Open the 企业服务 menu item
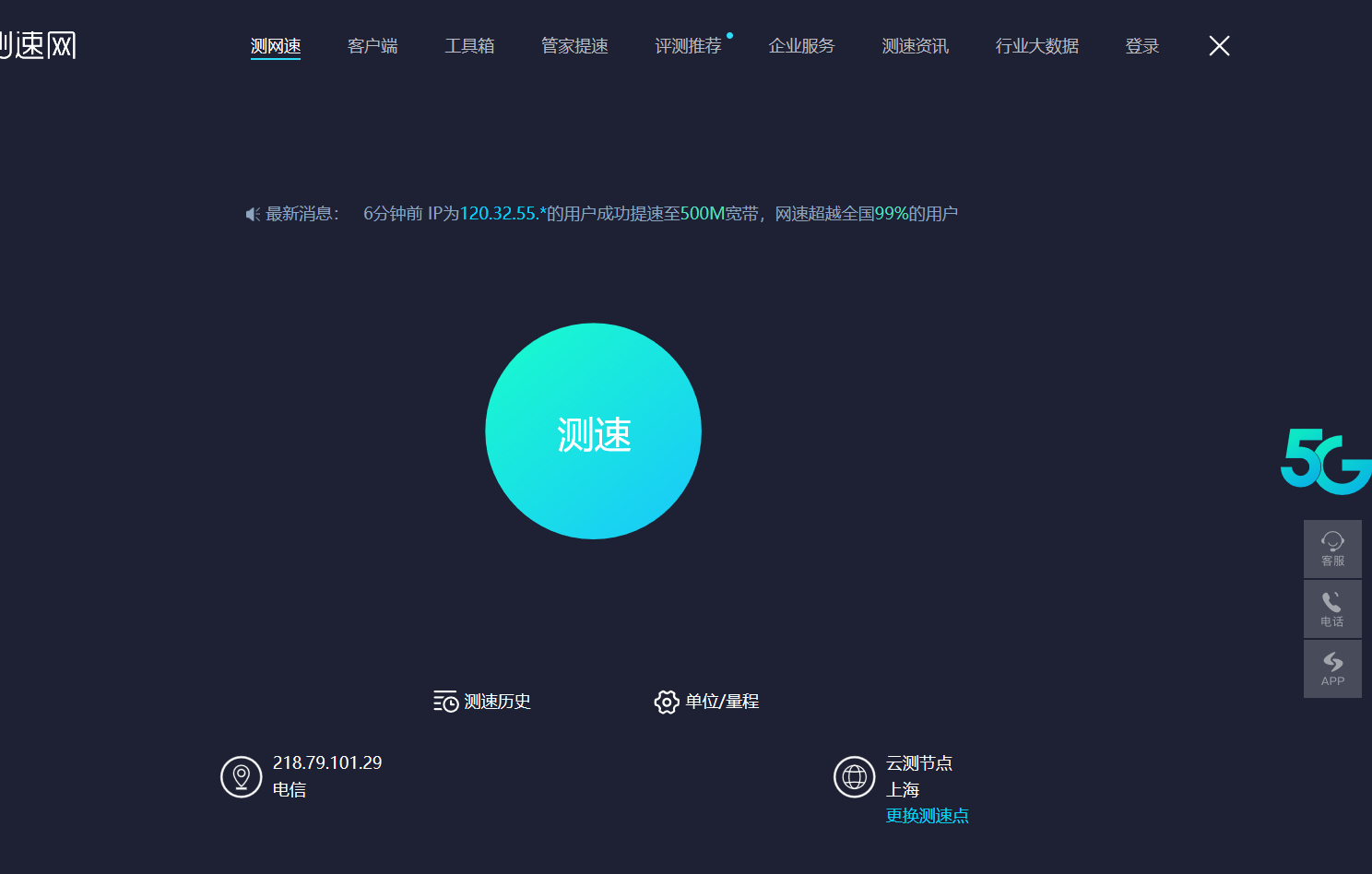This screenshot has width=1372, height=874. point(801,46)
